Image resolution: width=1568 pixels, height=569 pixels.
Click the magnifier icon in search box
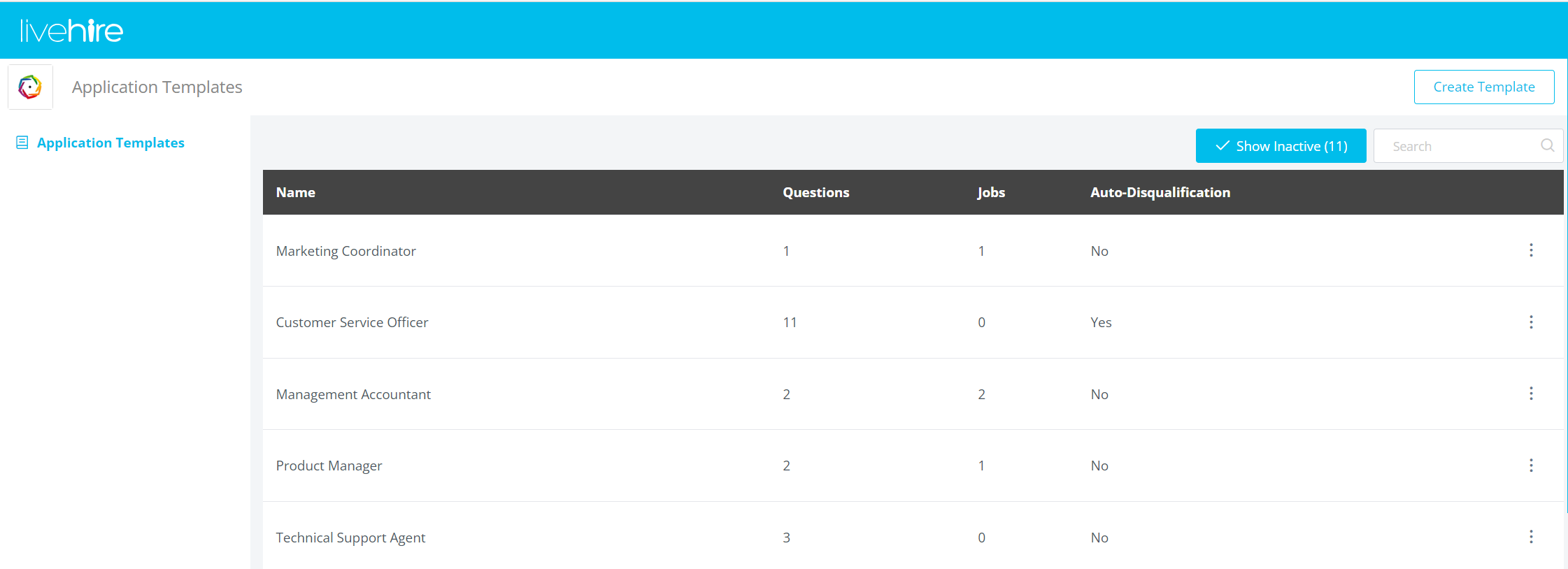coord(1547,145)
